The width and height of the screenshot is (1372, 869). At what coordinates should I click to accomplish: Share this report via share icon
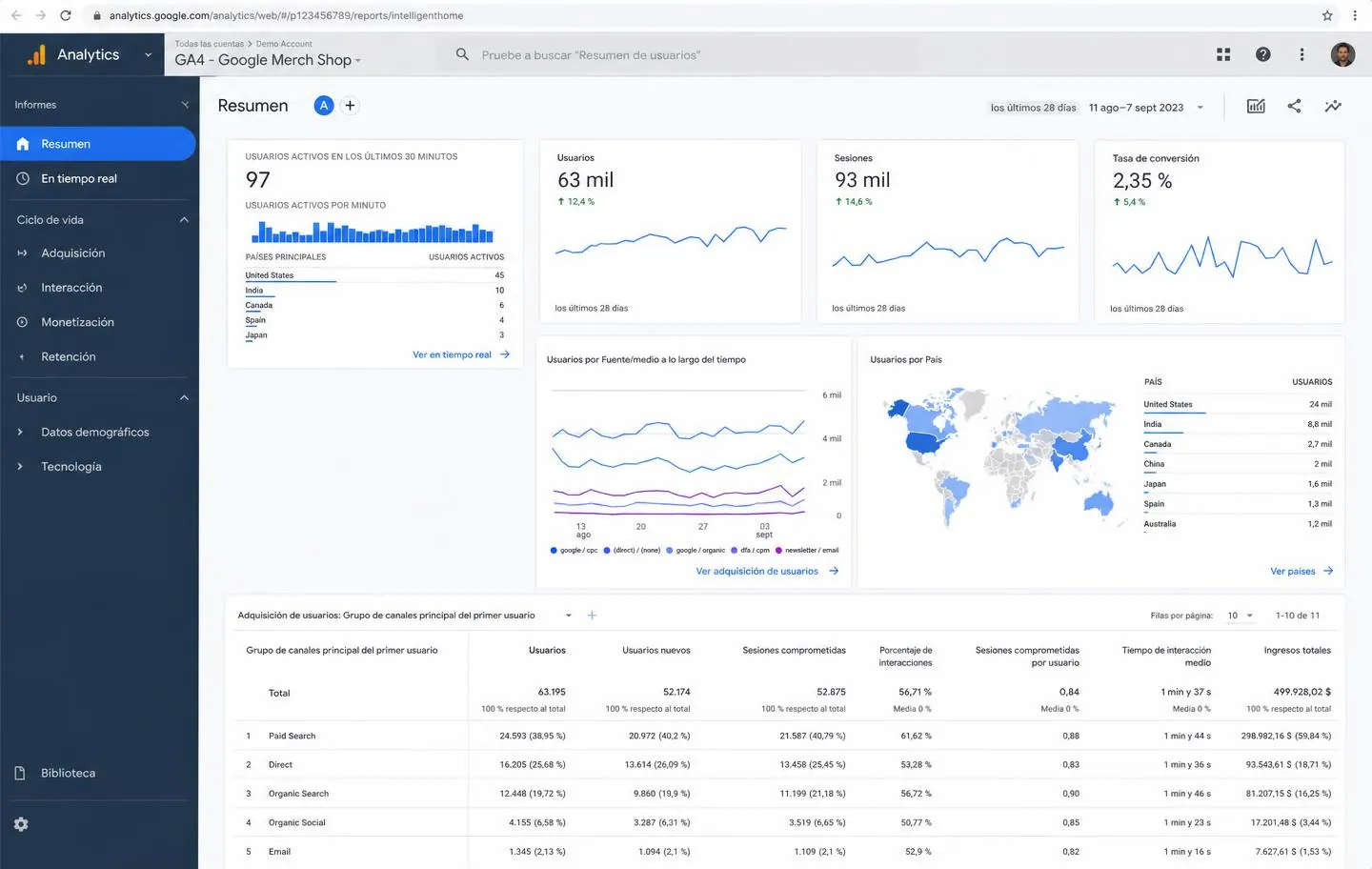click(x=1294, y=106)
